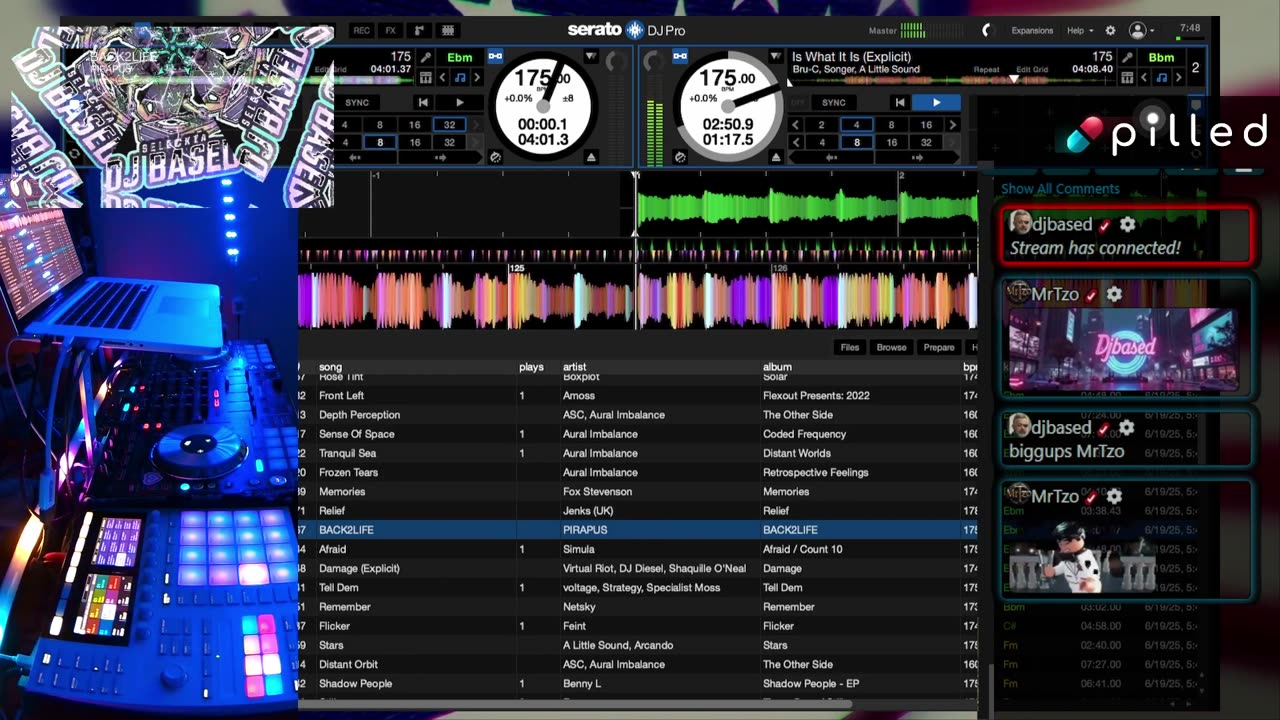Viewport: 1280px width, 720px height.
Task: Toggle the right deck slip mode icon
Action: (680, 157)
